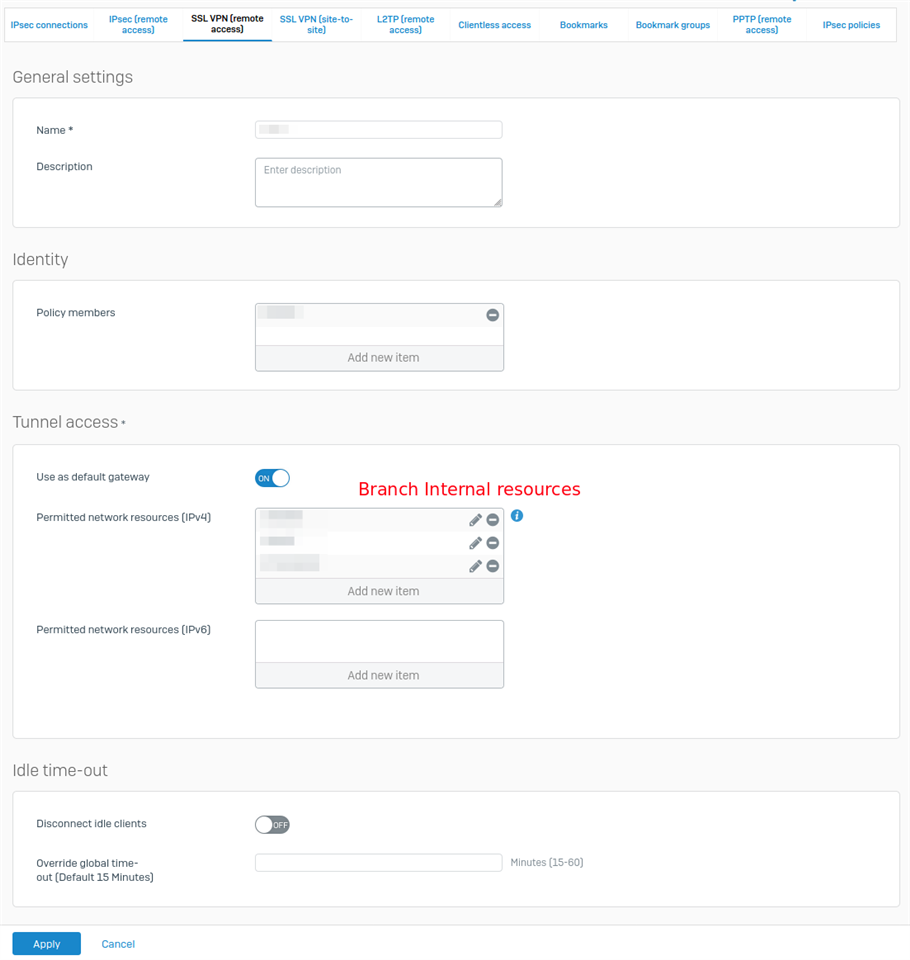Open L2TP (remote access) tab
Viewport: 910px width, 960px height.
tap(405, 25)
